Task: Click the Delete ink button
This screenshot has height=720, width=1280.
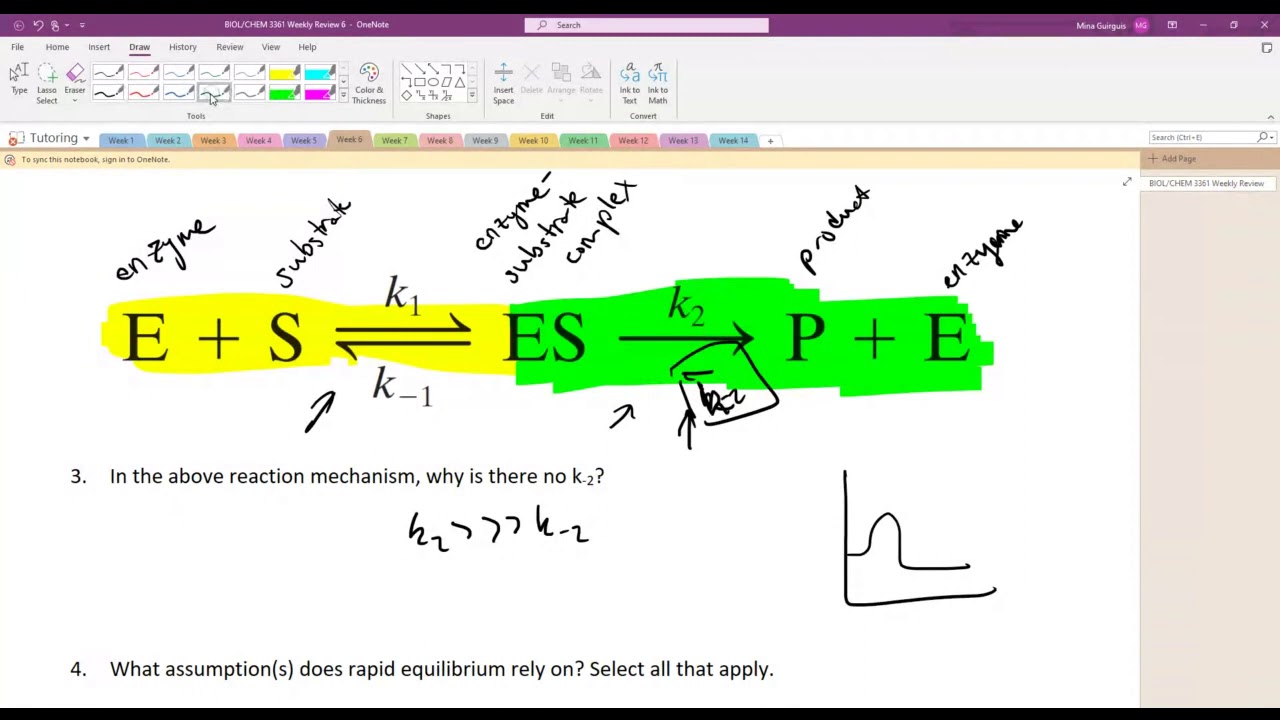Action: tap(531, 80)
